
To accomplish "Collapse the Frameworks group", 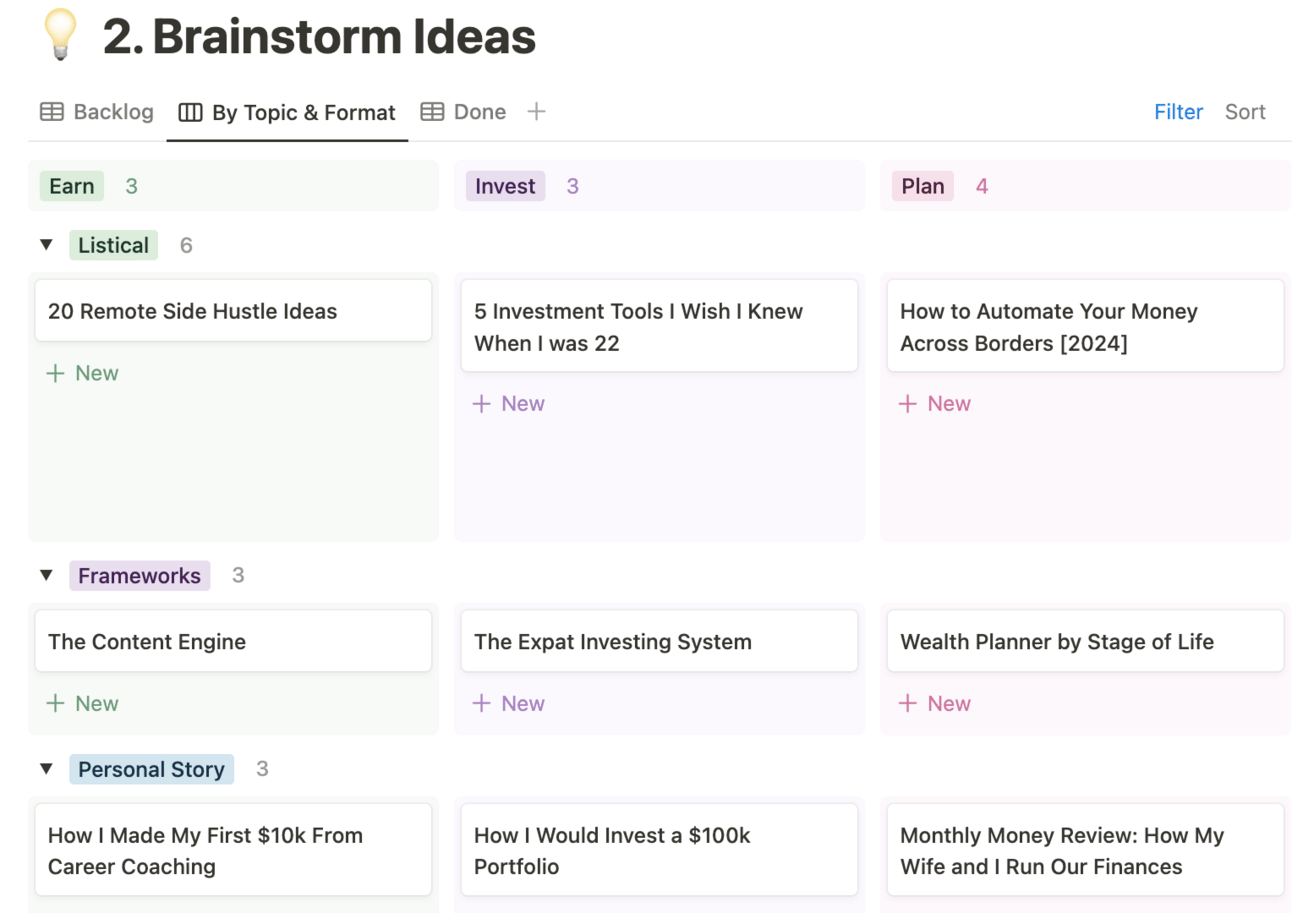I will 46,575.
